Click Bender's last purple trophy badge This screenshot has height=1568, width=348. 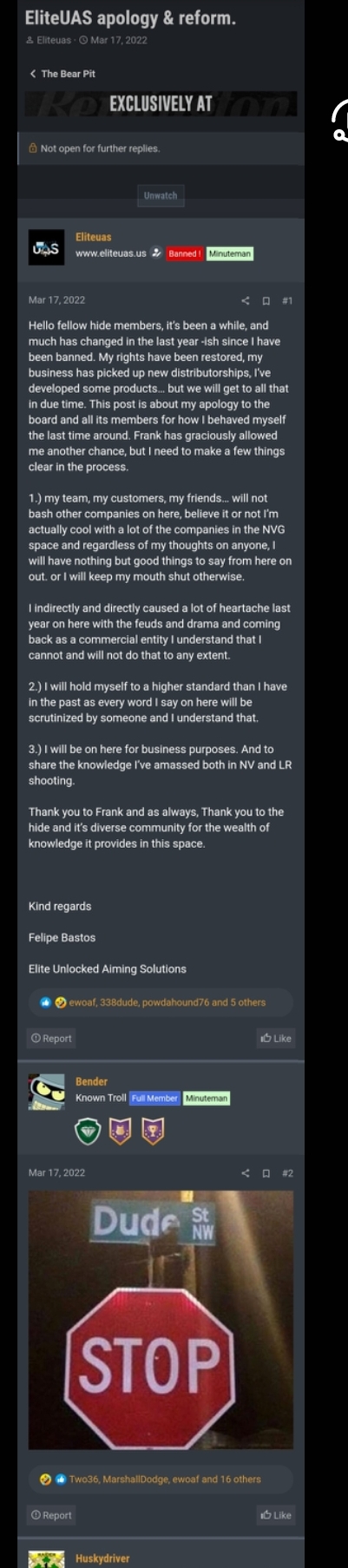tap(153, 1131)
